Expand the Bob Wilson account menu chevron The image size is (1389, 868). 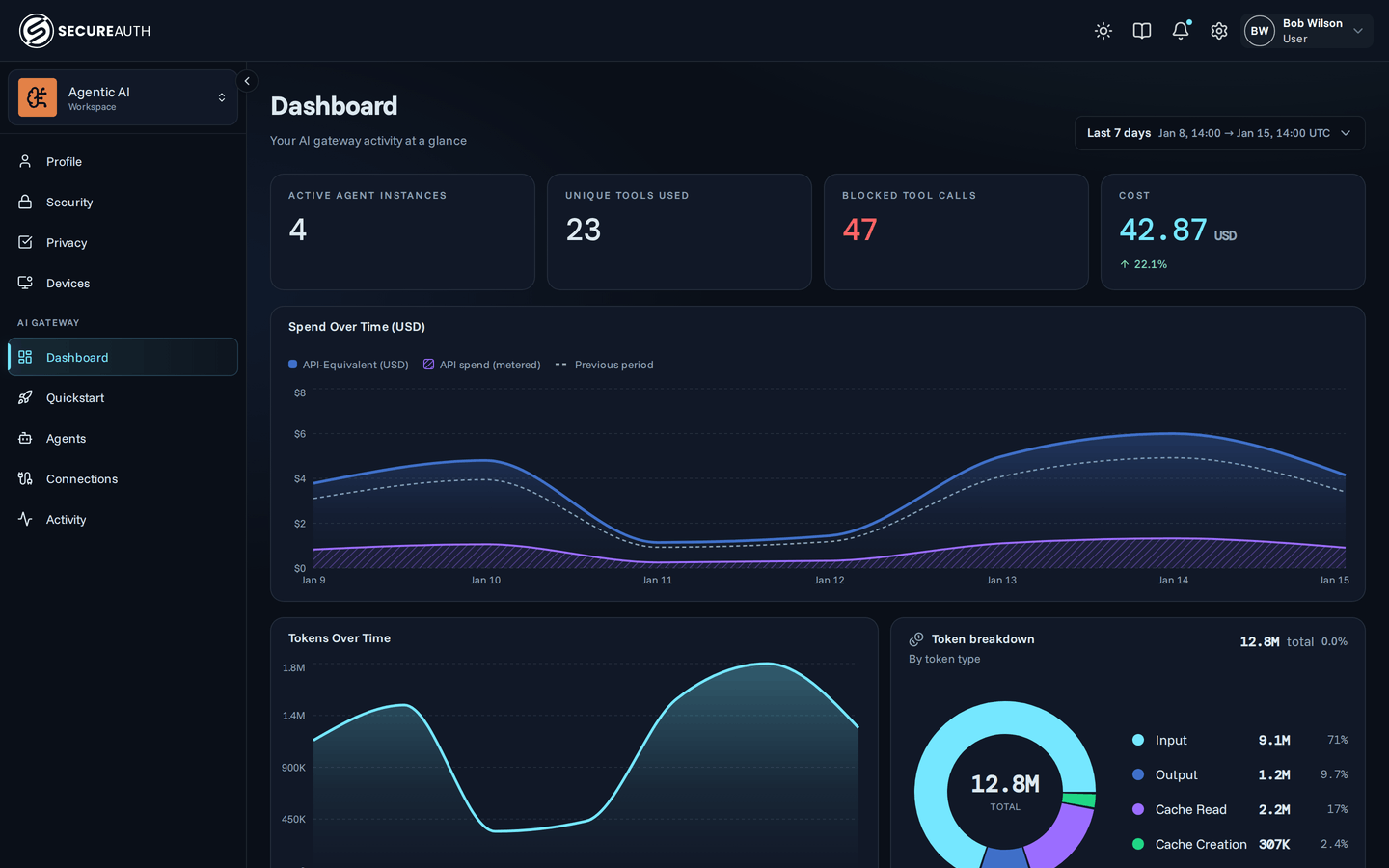pyautogui.click(x=1358, y=31)
